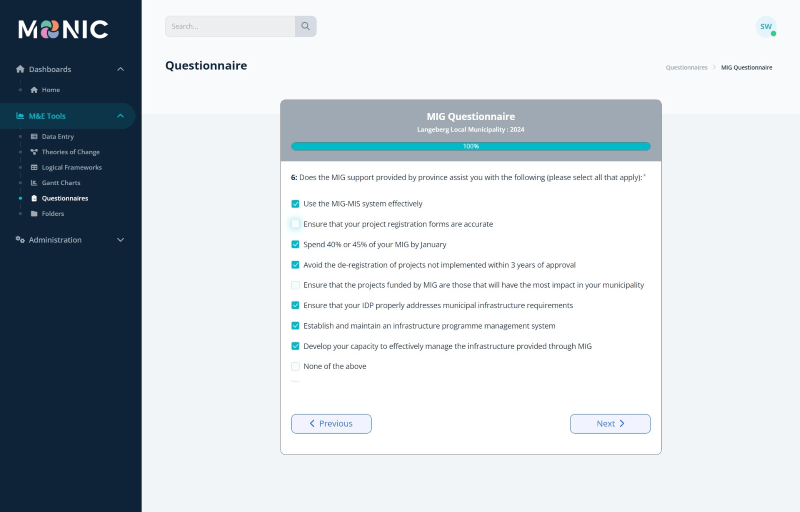Open the SW user avatar
Viewport: 800px width, 512px height.
766,27
